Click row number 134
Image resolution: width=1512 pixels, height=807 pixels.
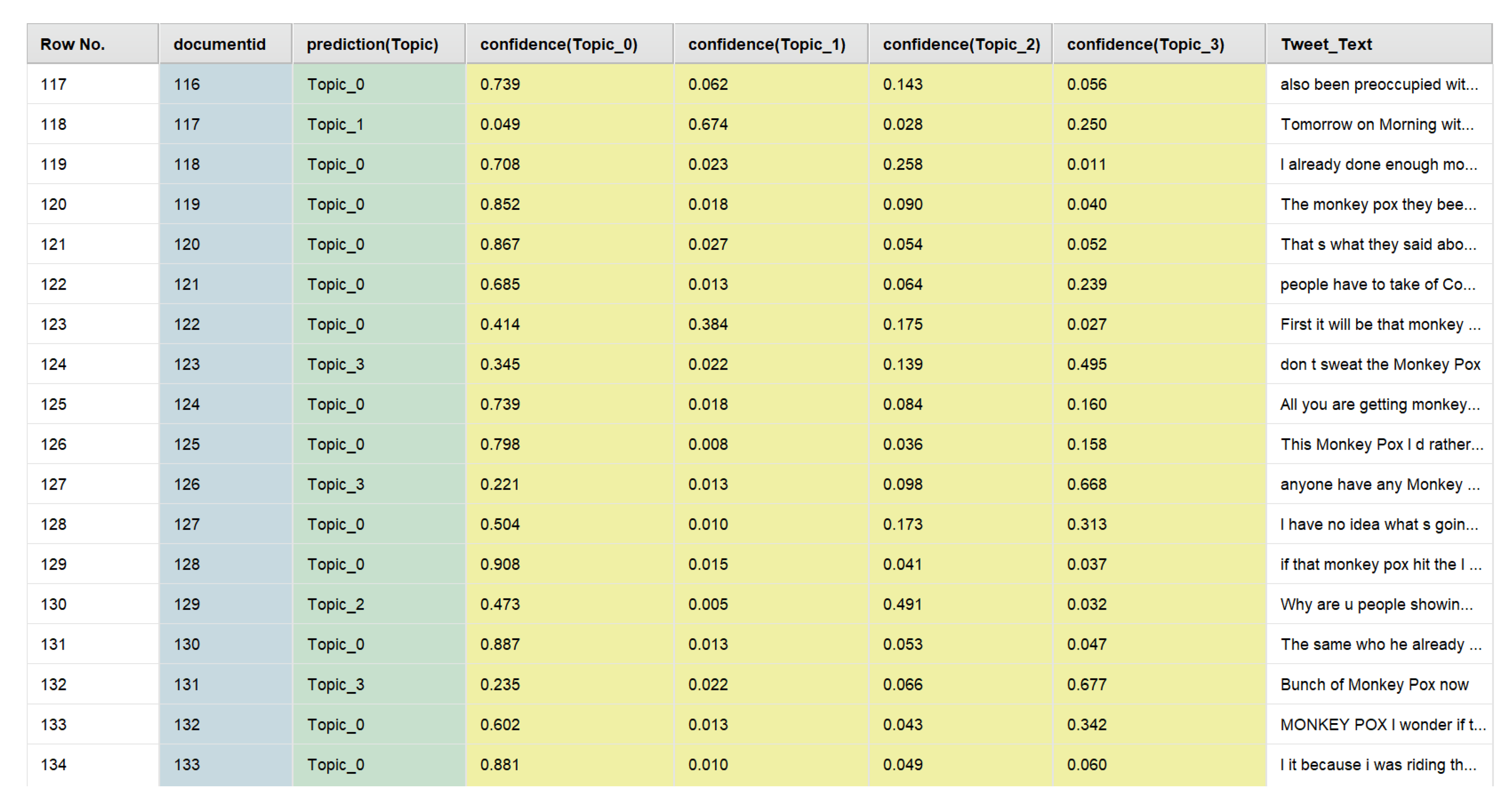[53, 765]
